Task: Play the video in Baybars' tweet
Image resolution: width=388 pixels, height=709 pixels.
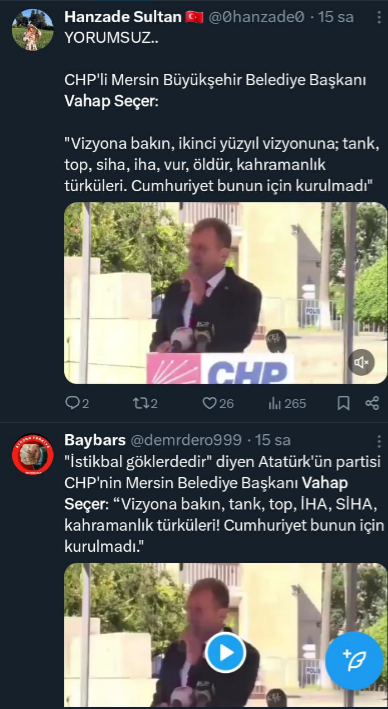Action: point(225,652)
